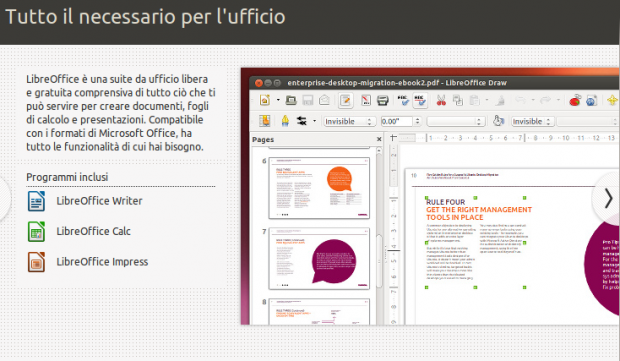
Task: Click the line width input field
Action: point(397,121)
